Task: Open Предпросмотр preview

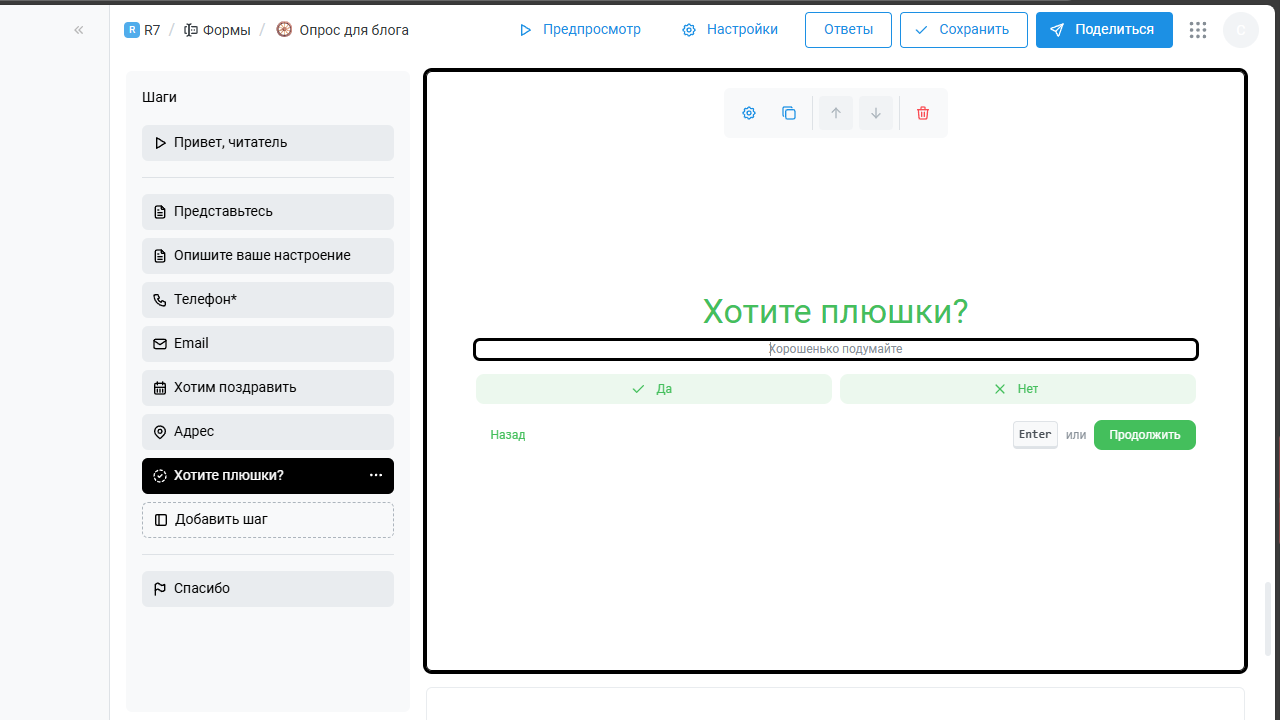Action: tap(580, 30)
